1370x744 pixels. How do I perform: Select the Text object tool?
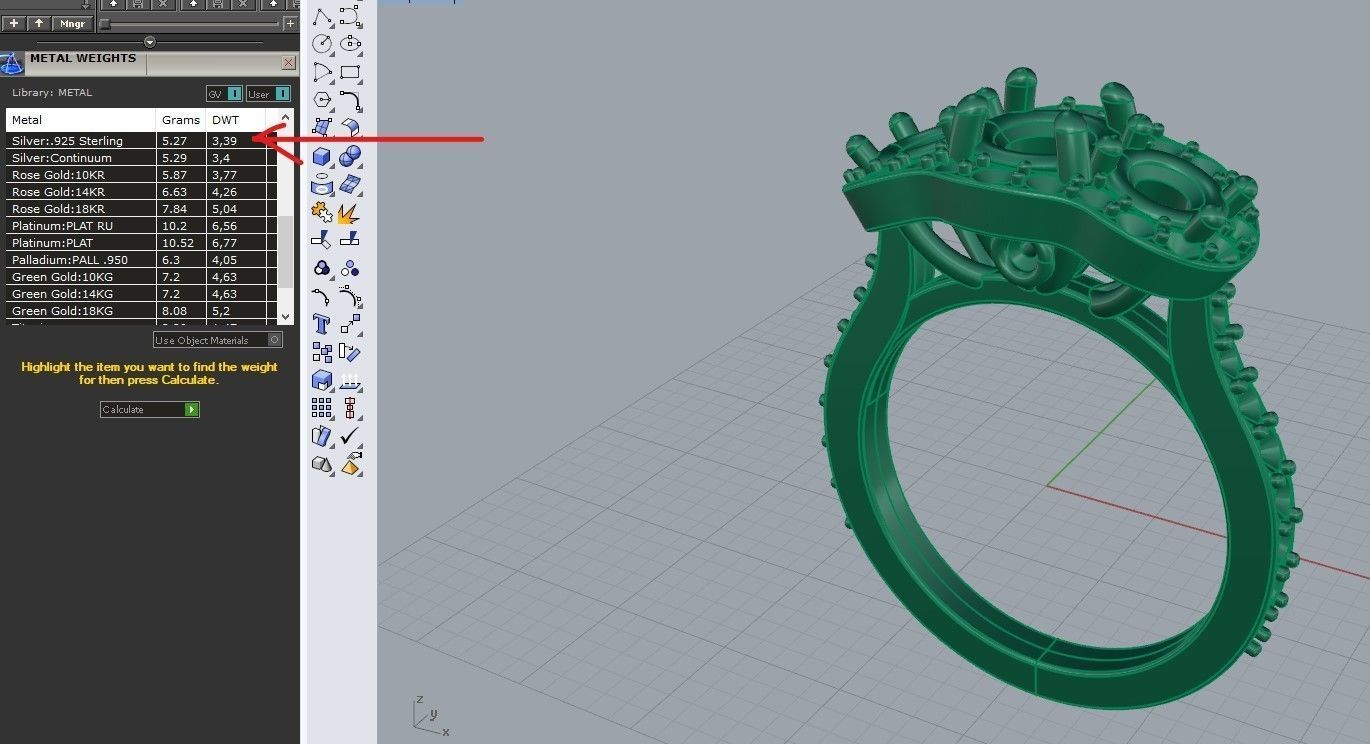tap(322, 324)
